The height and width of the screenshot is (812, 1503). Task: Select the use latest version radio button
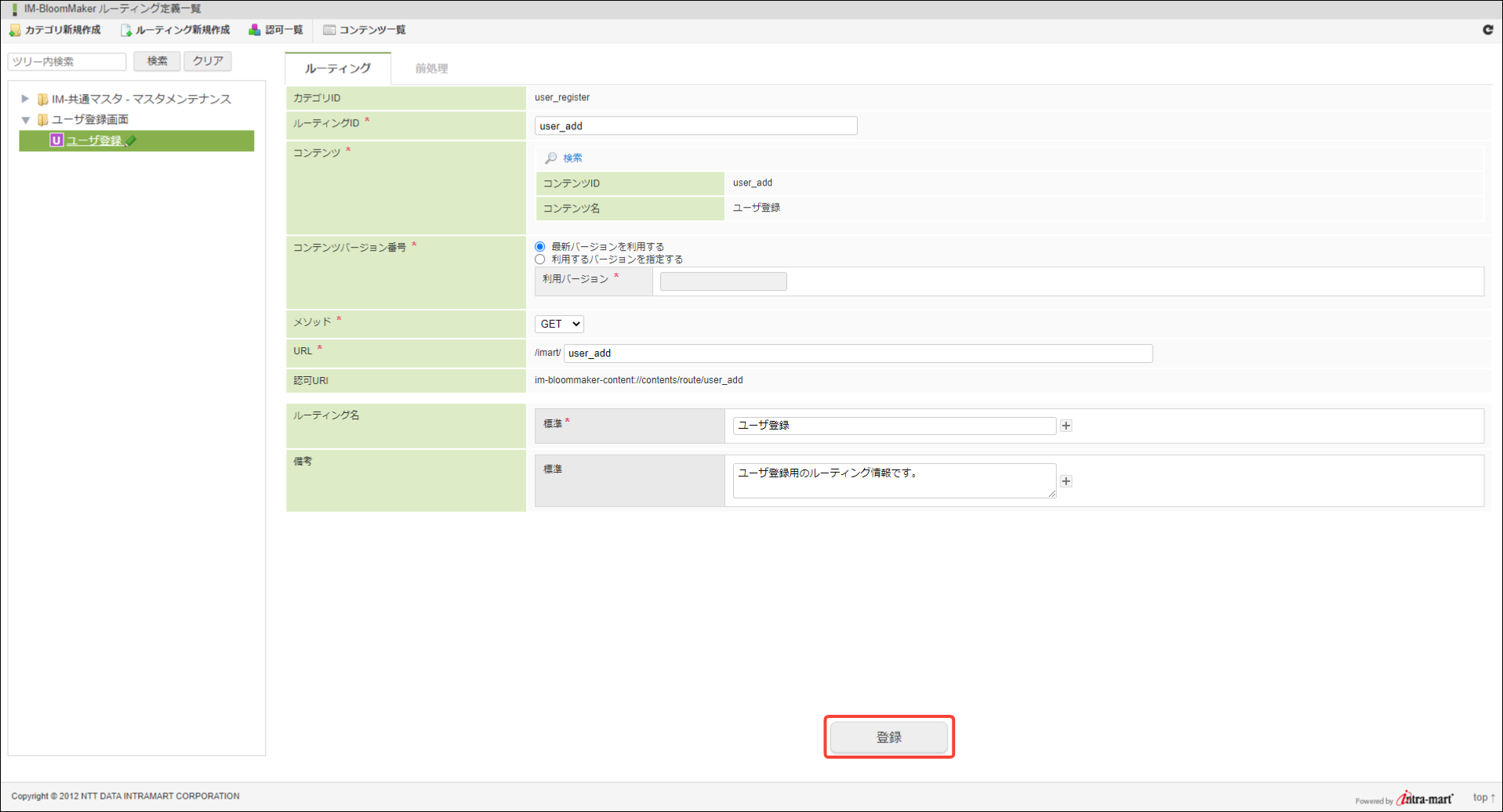pos(540,247)
